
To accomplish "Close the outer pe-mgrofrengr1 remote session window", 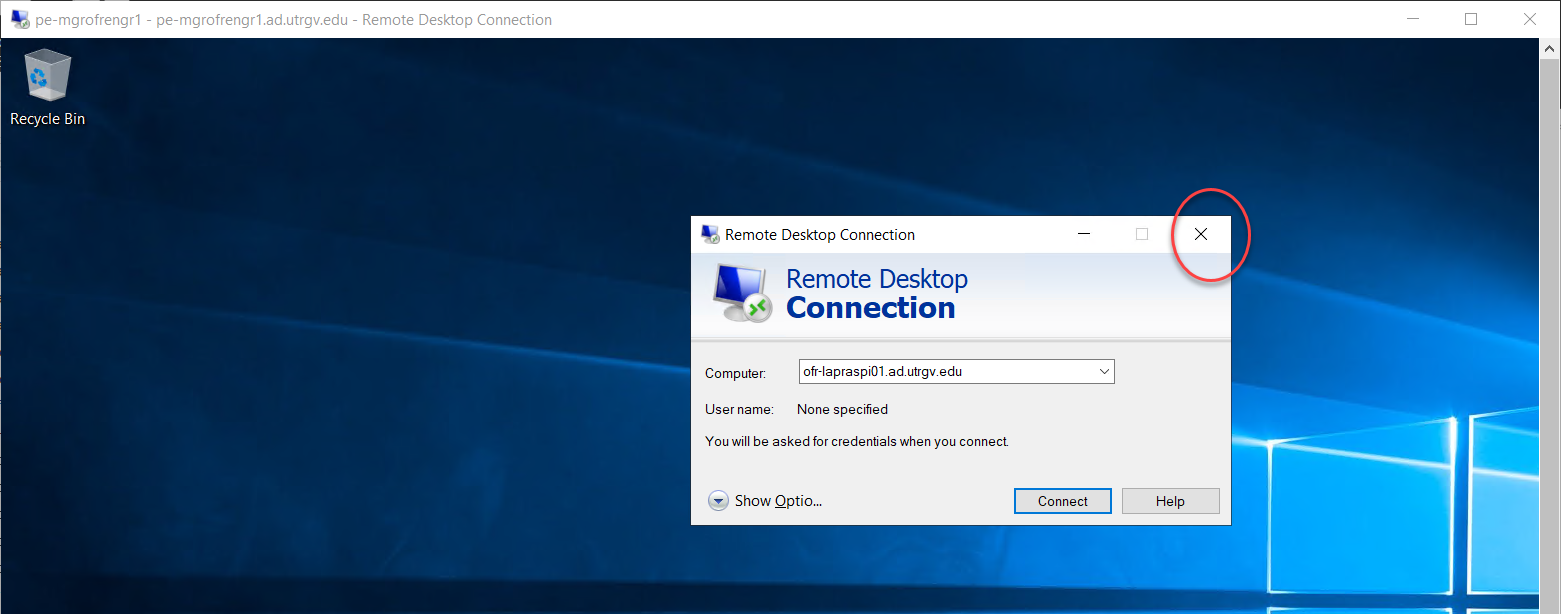I will point(1529,19).
